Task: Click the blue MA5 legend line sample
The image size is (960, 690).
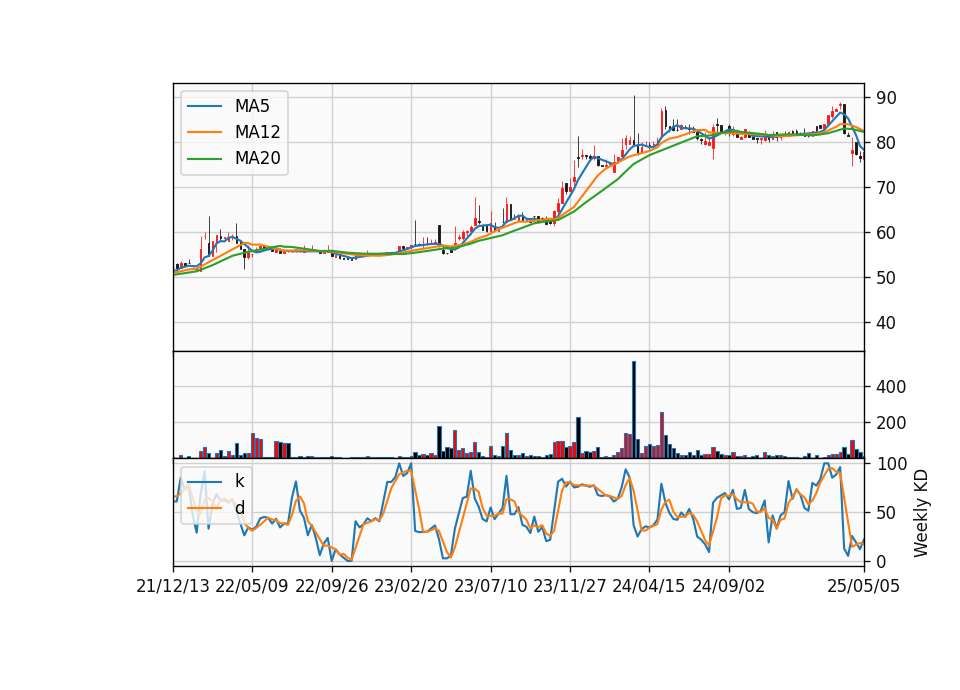Action: (204, 106)
